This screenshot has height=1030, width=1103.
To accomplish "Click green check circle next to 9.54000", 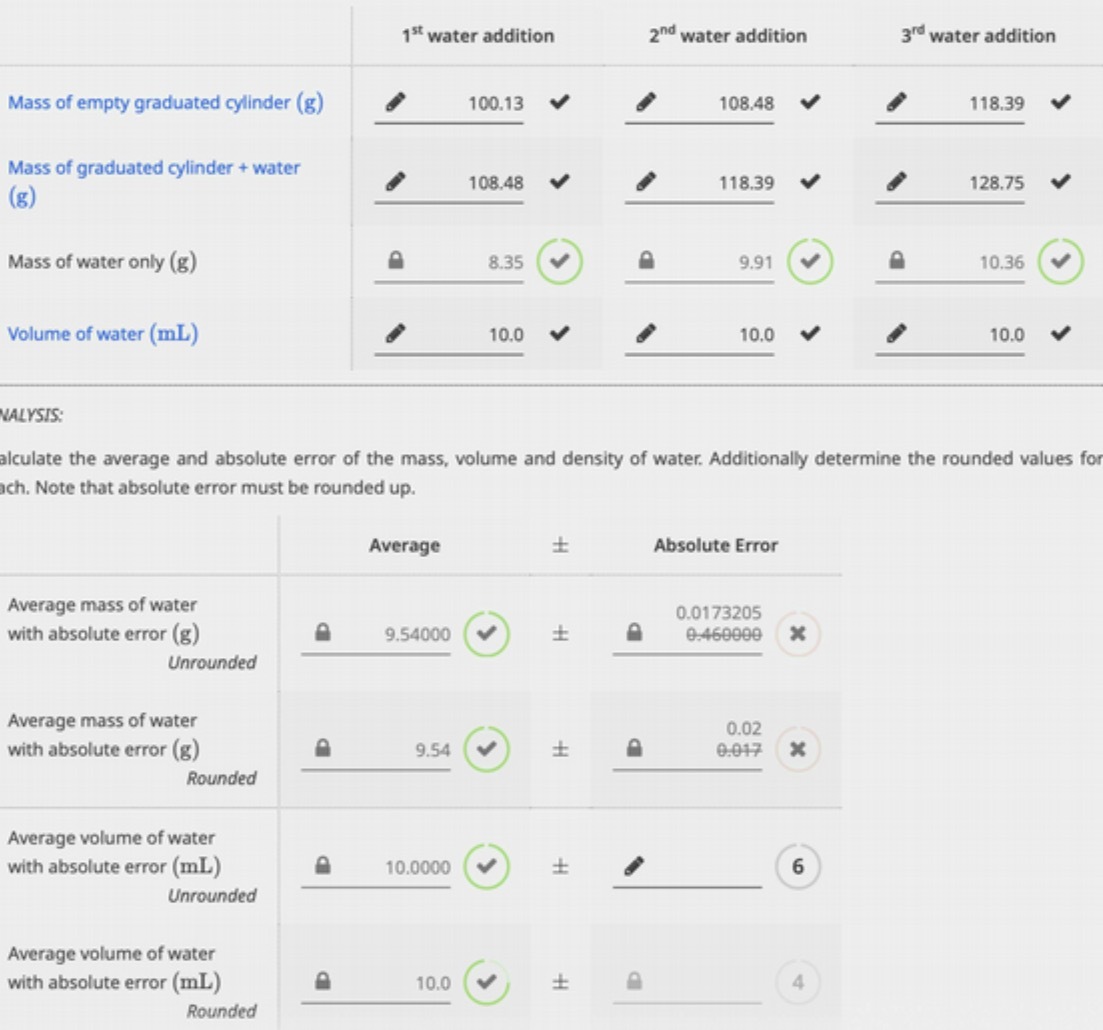I will click(486, 634).
